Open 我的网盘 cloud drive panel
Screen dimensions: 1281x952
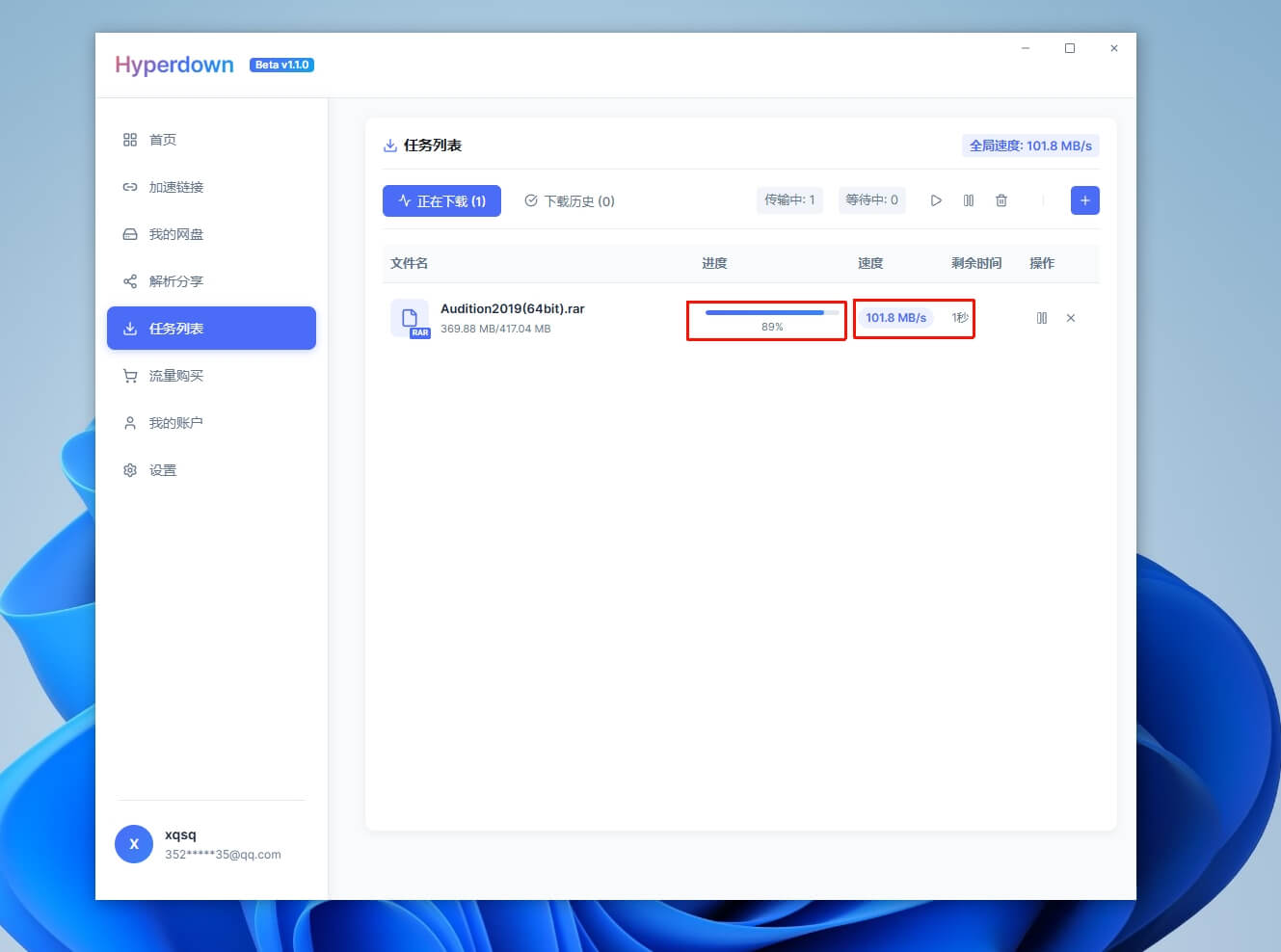coord(173,234)
